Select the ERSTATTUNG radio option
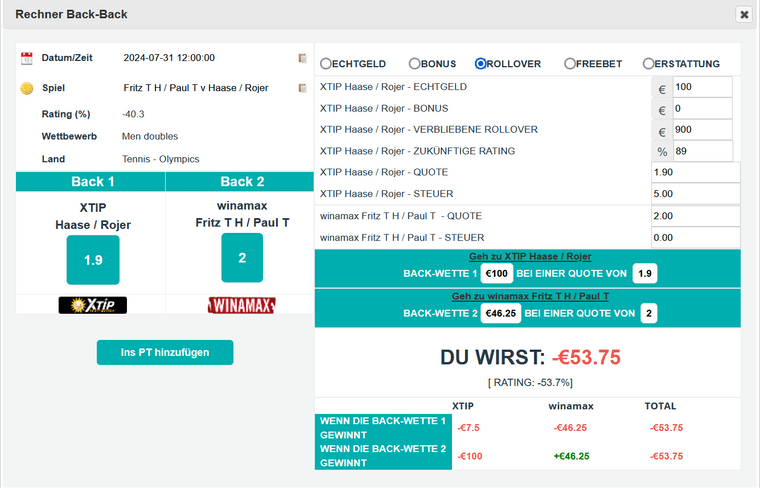The height and width of the screenshot is (488, 760). point(648,63)
